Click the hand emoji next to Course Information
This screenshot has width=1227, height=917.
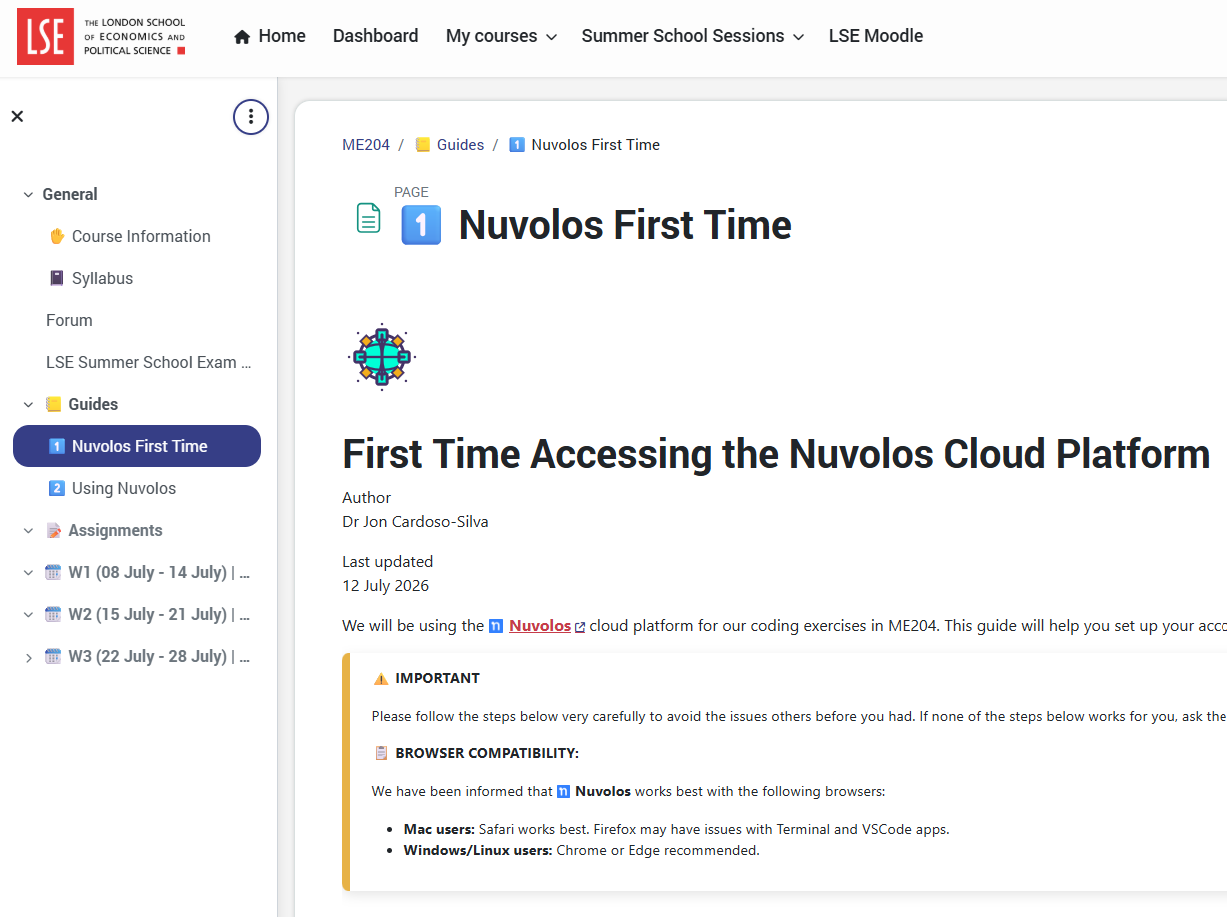(57, 236)
